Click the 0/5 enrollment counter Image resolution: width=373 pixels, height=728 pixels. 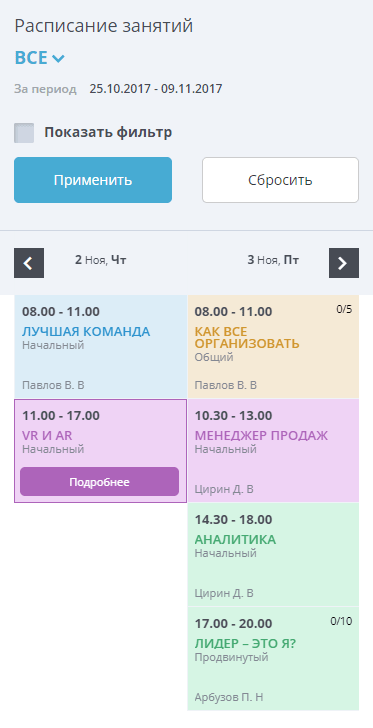[x=344, y=309]
